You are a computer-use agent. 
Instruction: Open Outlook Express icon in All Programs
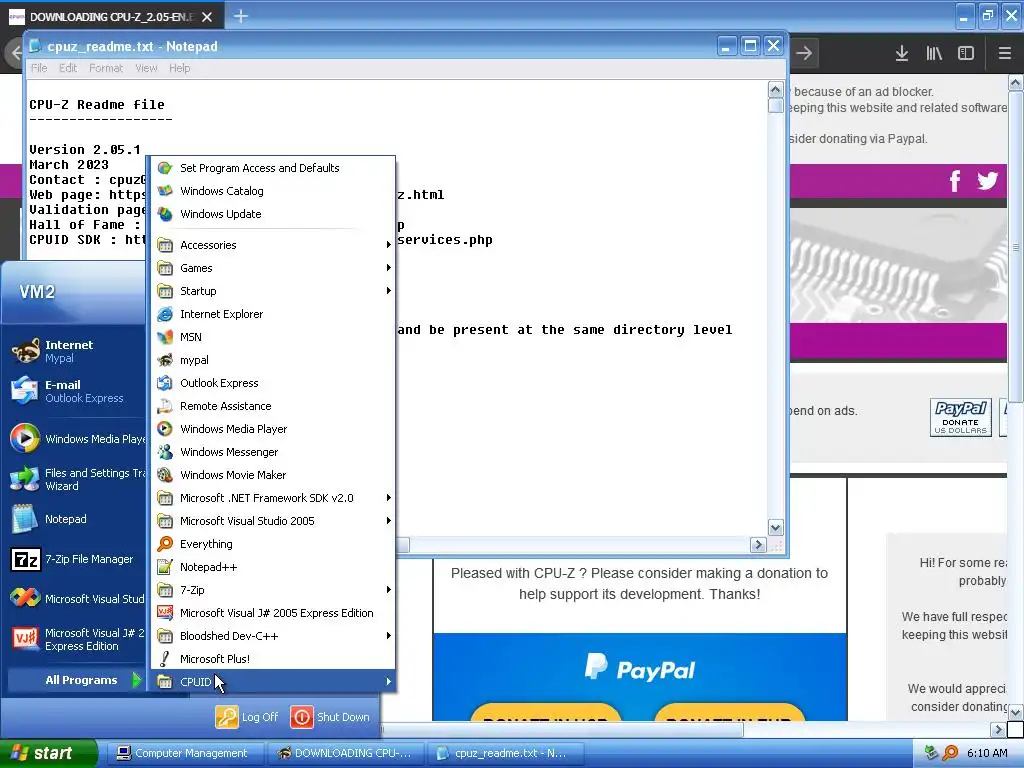165,383
